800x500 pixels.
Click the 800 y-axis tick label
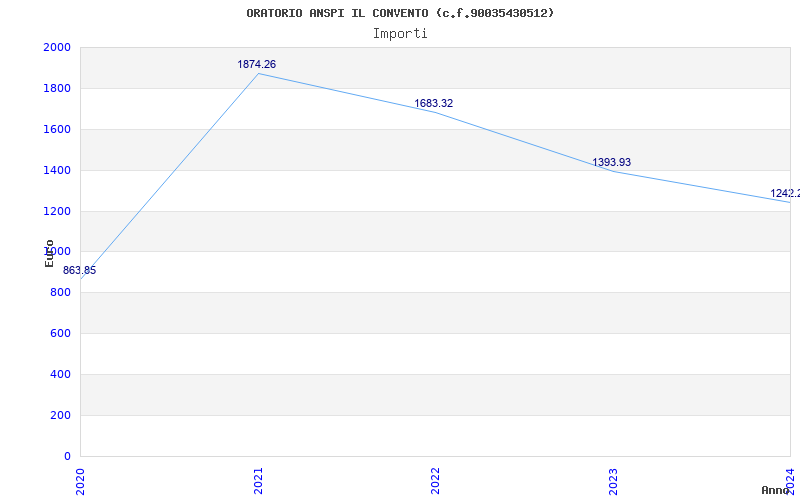tap(60, 292)
